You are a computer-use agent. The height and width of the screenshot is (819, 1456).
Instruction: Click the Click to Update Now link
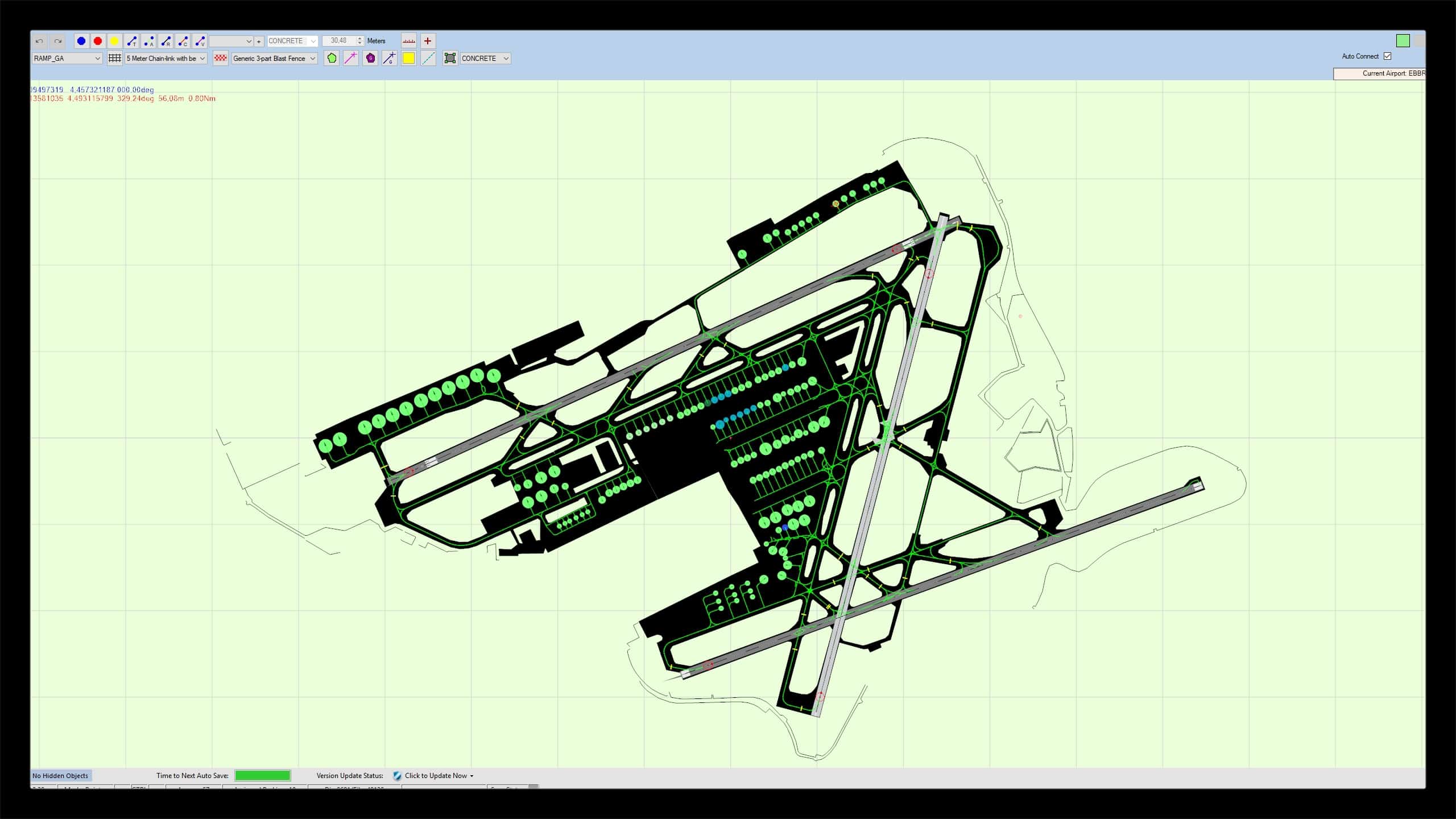pyautogui.click(x=436, y=776)
